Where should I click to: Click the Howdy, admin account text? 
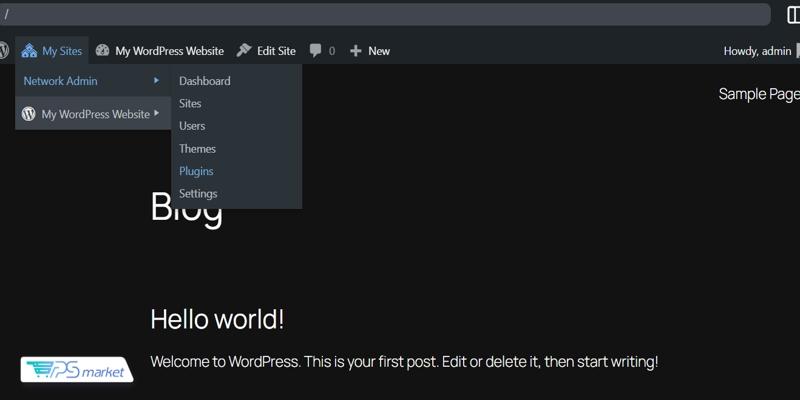(x=757, y=51)
